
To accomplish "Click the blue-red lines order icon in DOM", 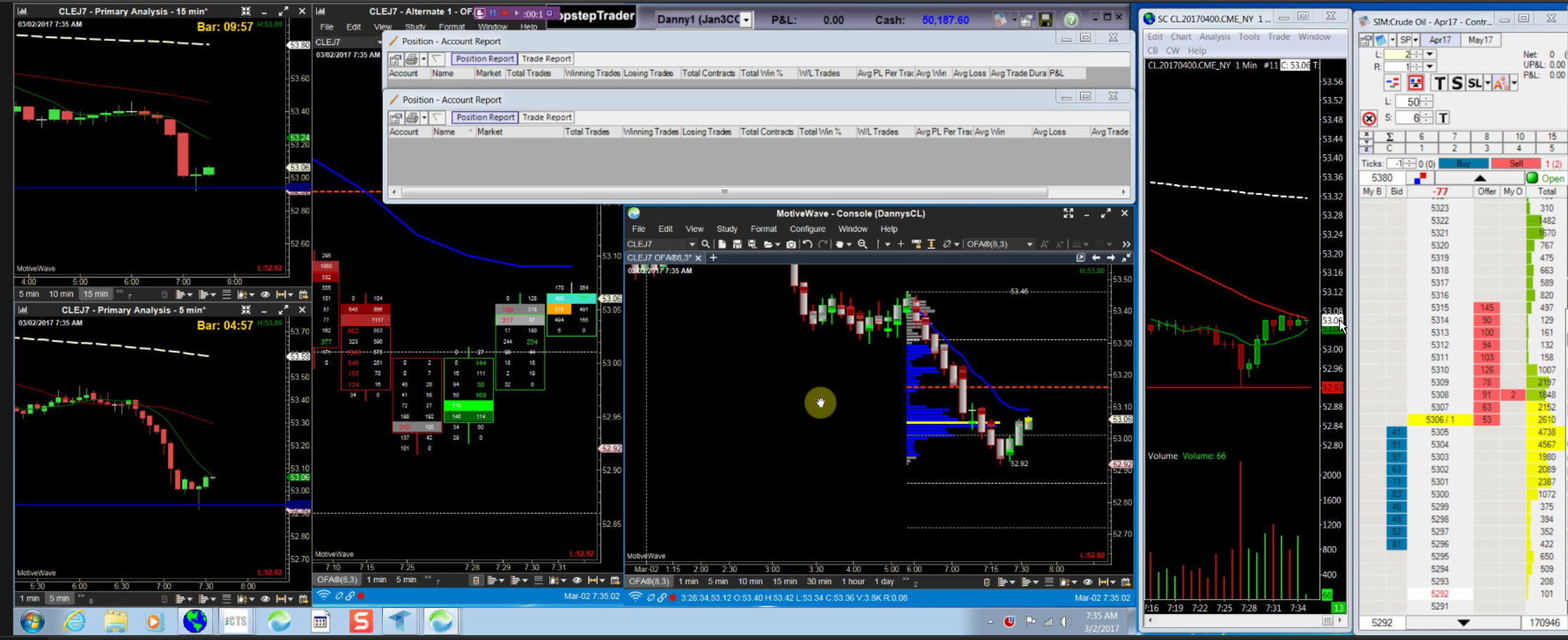I will tap(1392, 83).
